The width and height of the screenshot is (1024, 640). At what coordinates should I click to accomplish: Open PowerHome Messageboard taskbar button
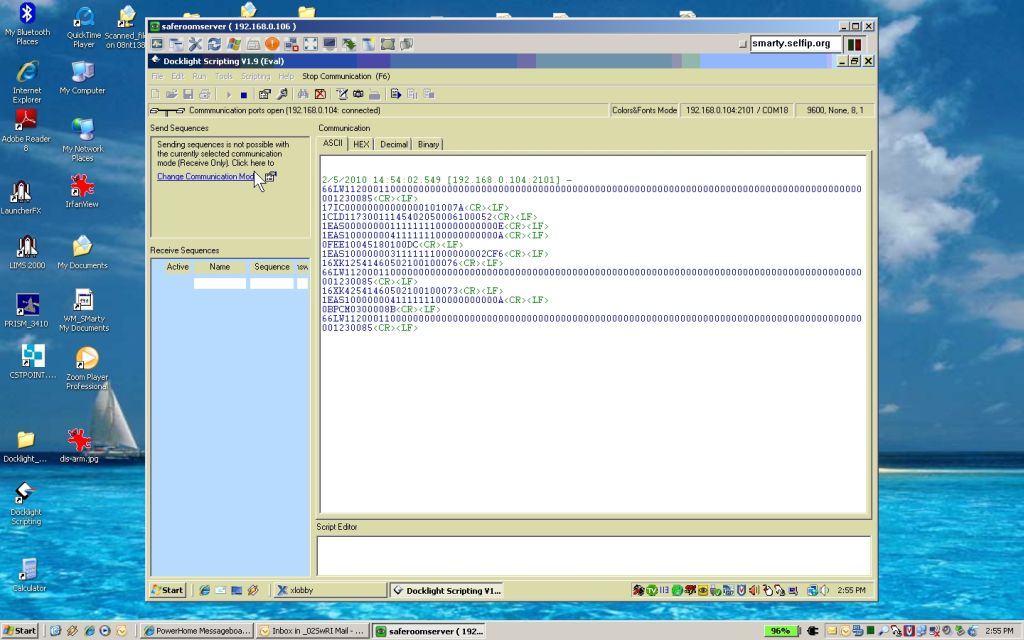(x=197, y=631)
